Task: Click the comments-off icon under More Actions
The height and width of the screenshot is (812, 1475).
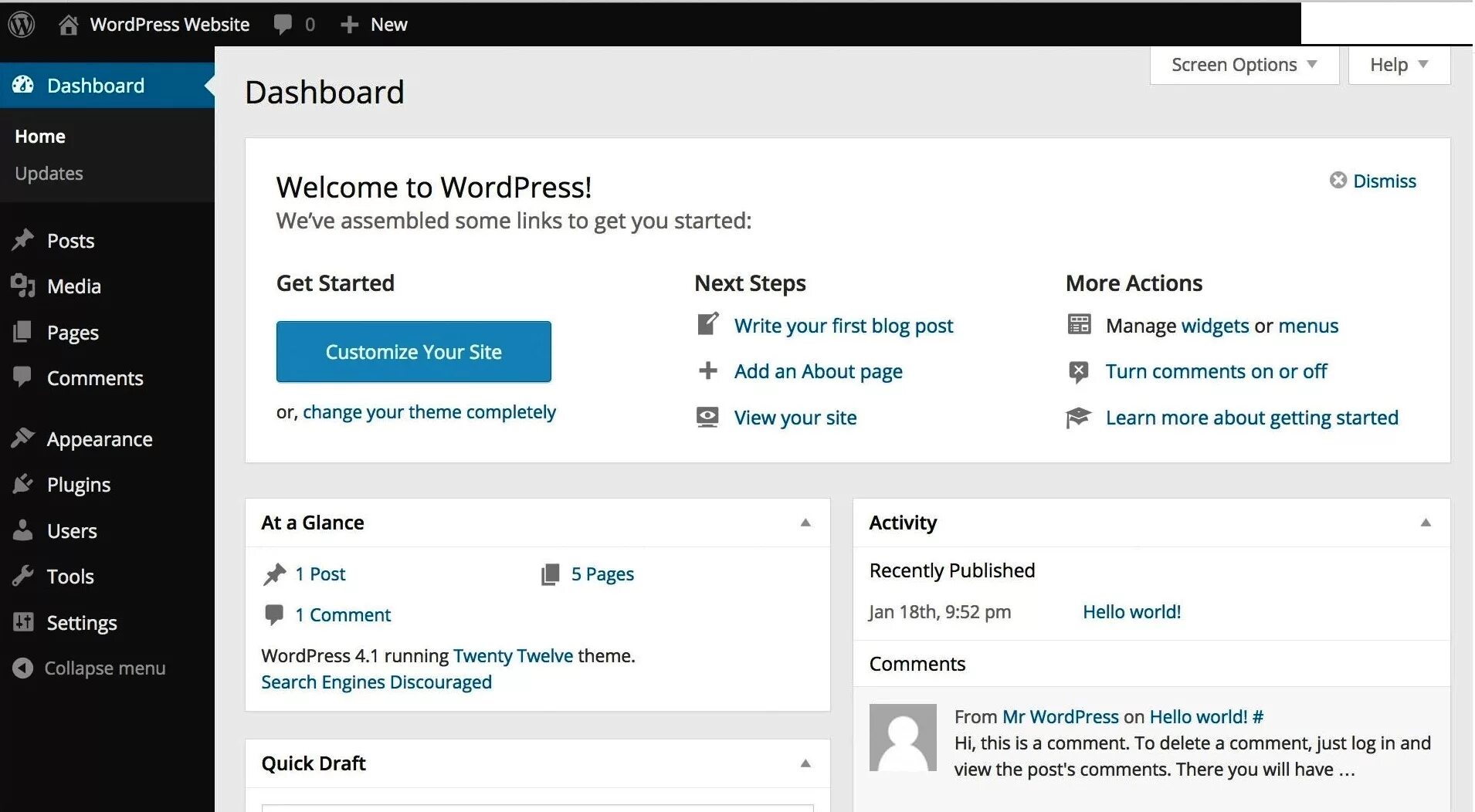Action: tap(1079, 371)
